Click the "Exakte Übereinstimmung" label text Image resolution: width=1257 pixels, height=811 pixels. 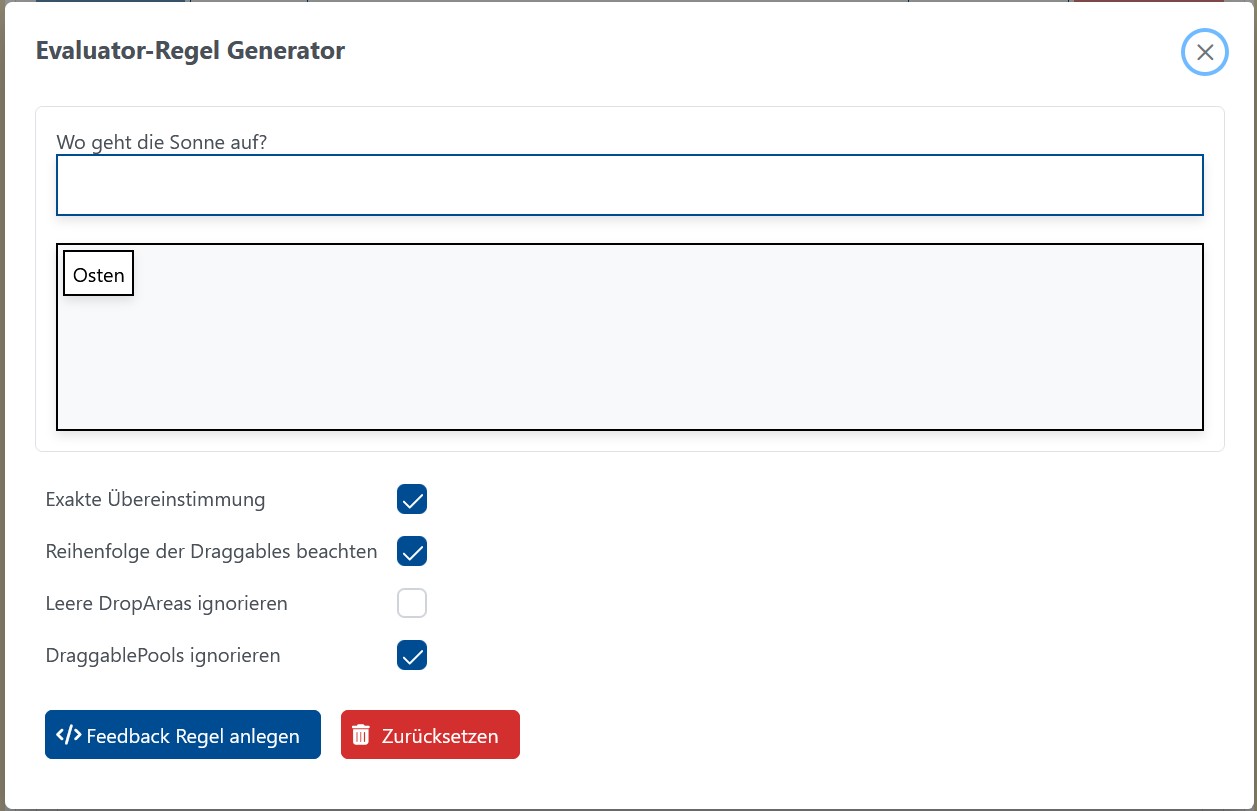[155, 499]
